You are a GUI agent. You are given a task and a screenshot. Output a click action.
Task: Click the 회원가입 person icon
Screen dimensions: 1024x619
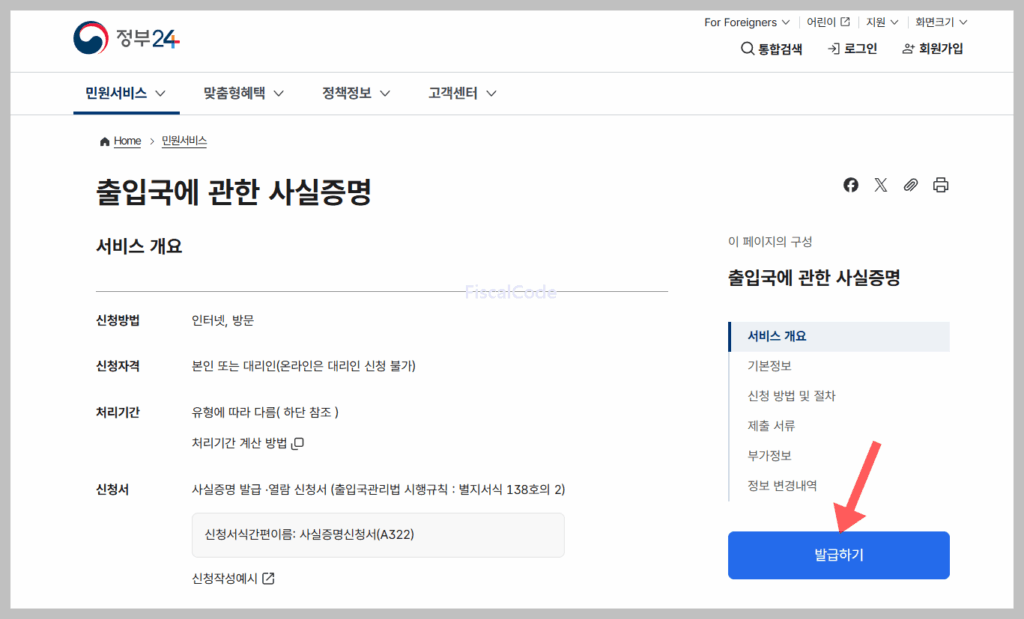coord(906,48)
